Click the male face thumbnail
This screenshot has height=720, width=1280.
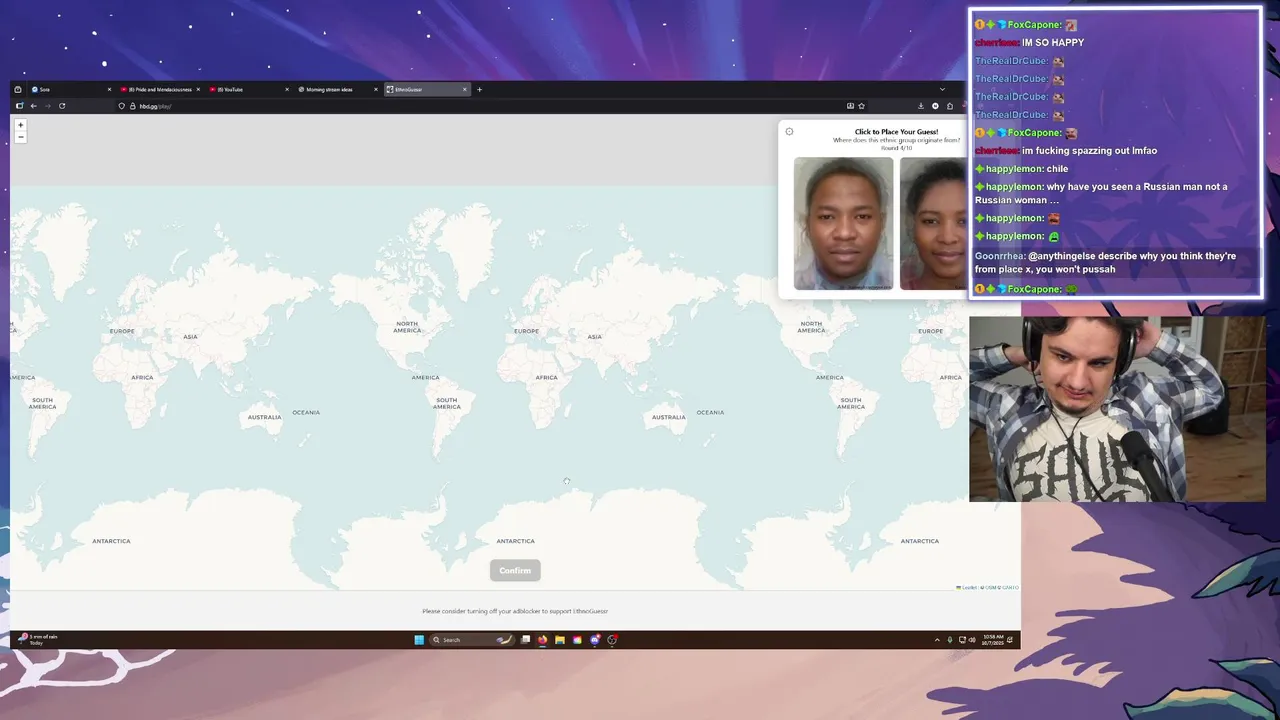click(x=844, y=223)
